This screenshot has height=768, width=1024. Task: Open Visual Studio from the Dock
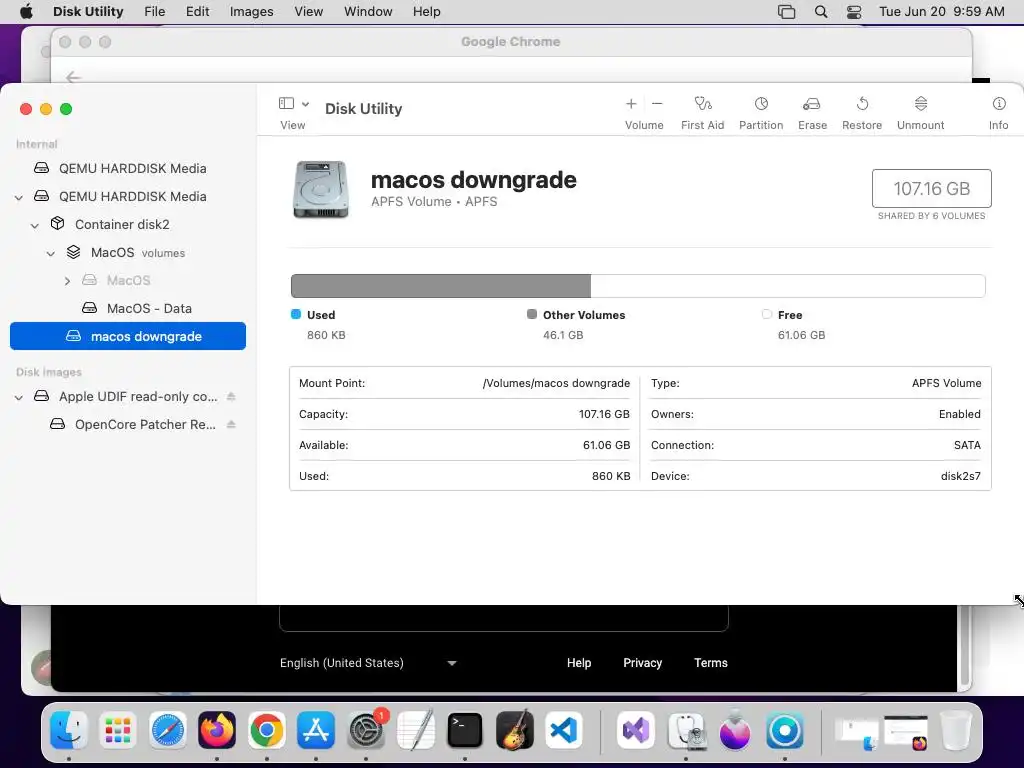coord(635,729)
